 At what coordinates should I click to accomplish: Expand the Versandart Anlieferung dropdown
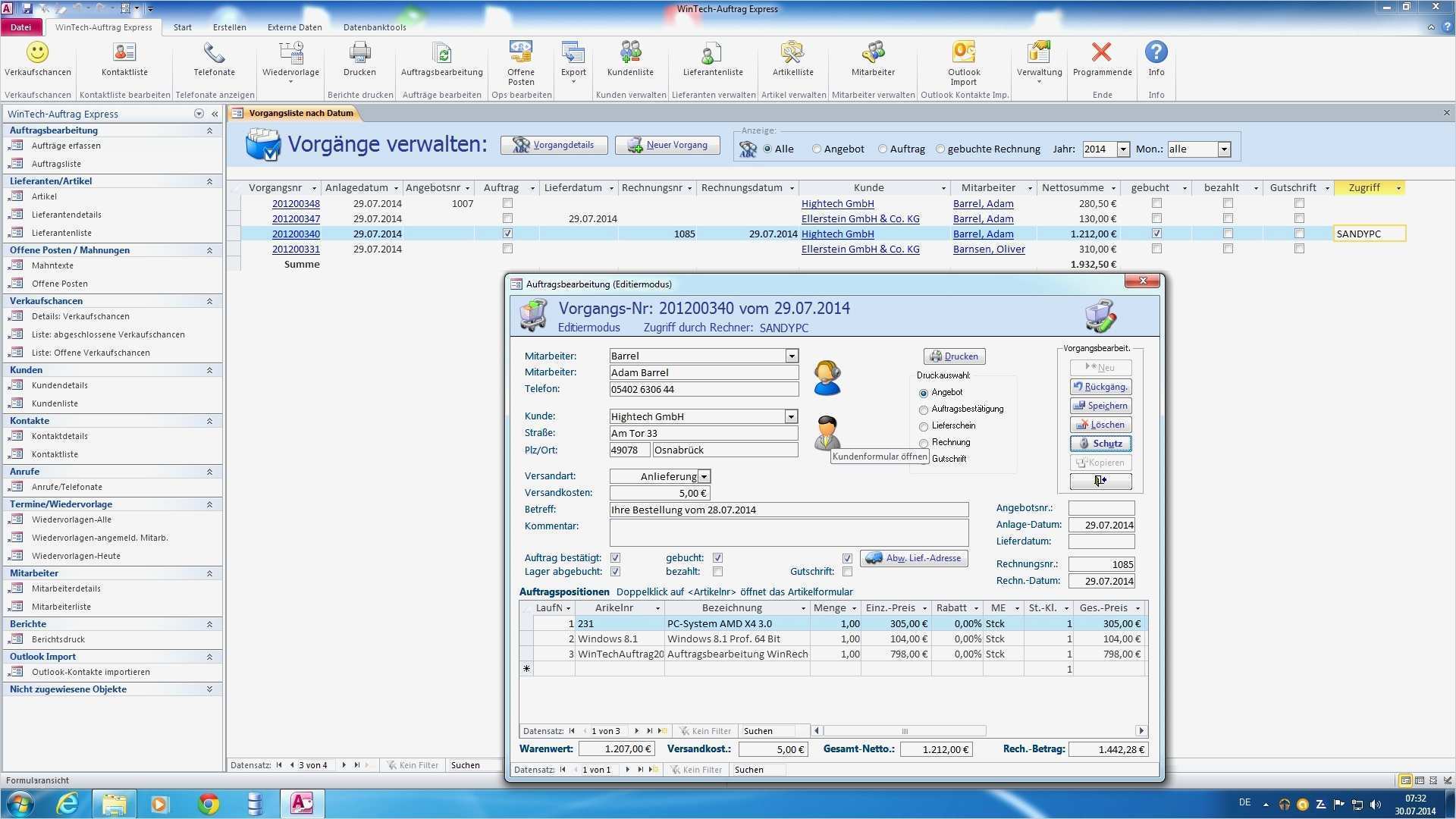coord(704,477)
